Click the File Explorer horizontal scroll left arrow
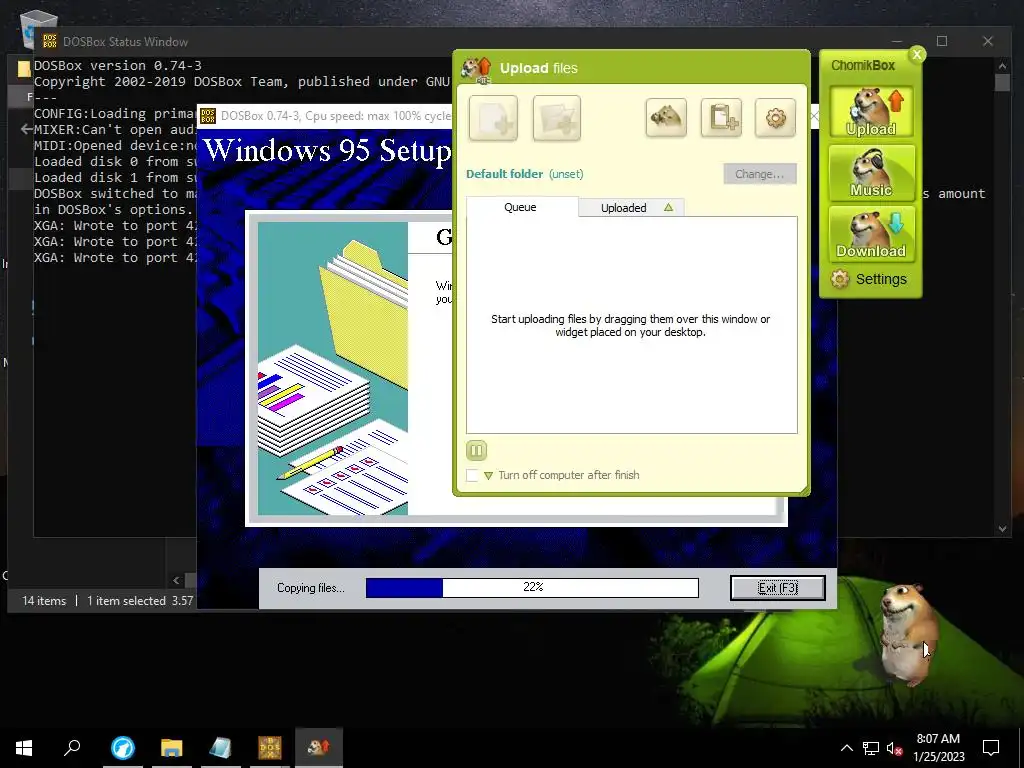Screen dimensions: 1024x768 click(176, 580)
